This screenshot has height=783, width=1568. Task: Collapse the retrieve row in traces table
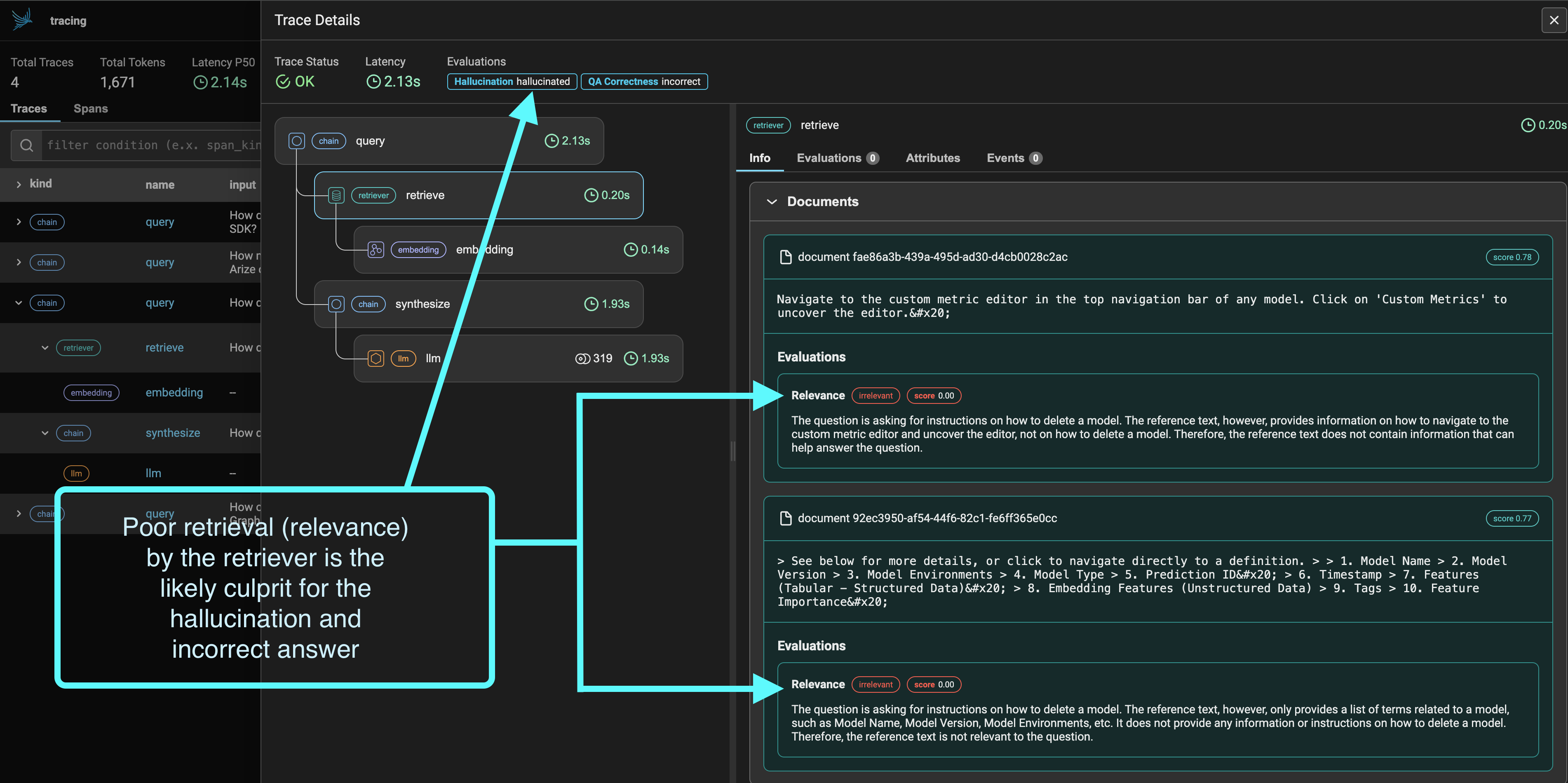coord(45,348)
